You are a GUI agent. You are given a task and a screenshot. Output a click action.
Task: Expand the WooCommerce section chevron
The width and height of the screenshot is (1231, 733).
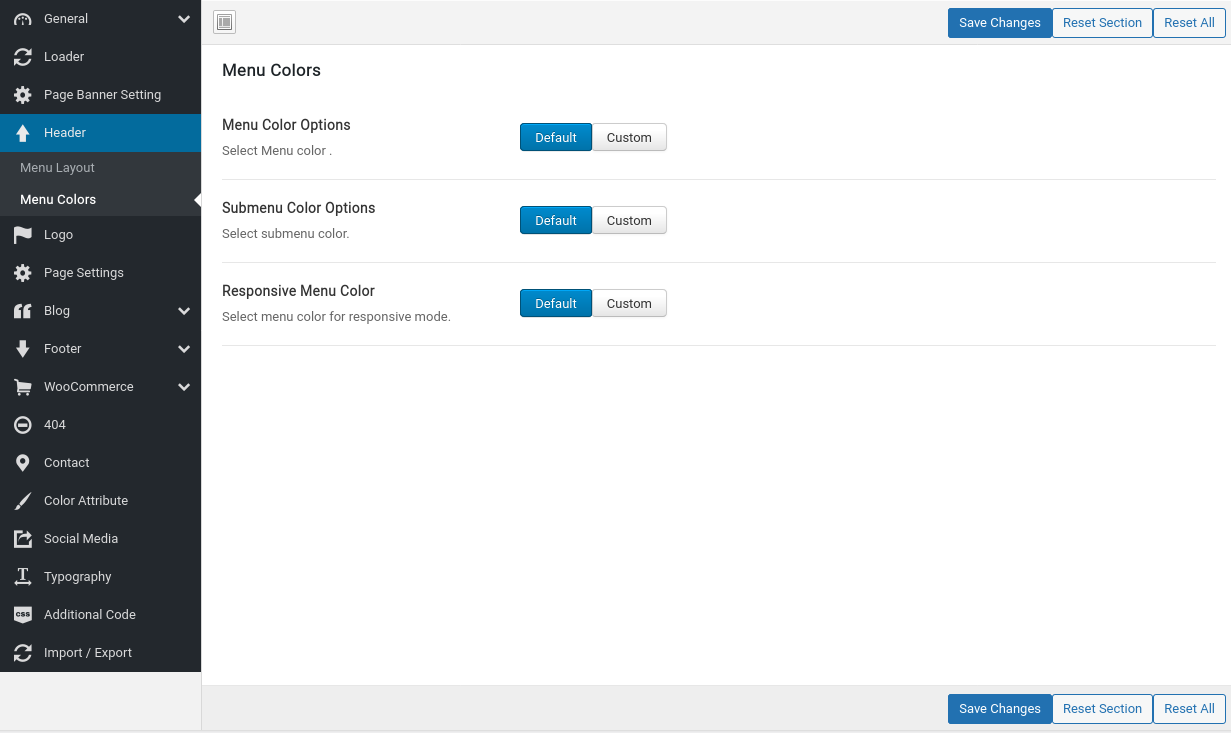[x=184, y=387]
